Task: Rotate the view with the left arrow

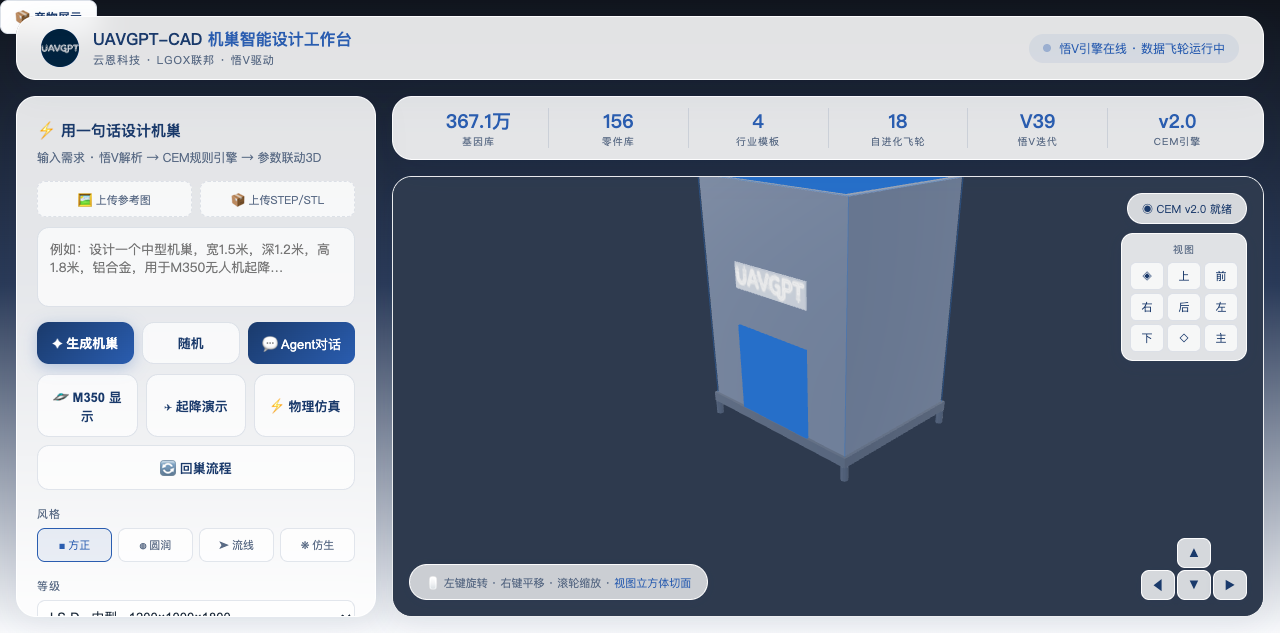Action: point(1158,585)
